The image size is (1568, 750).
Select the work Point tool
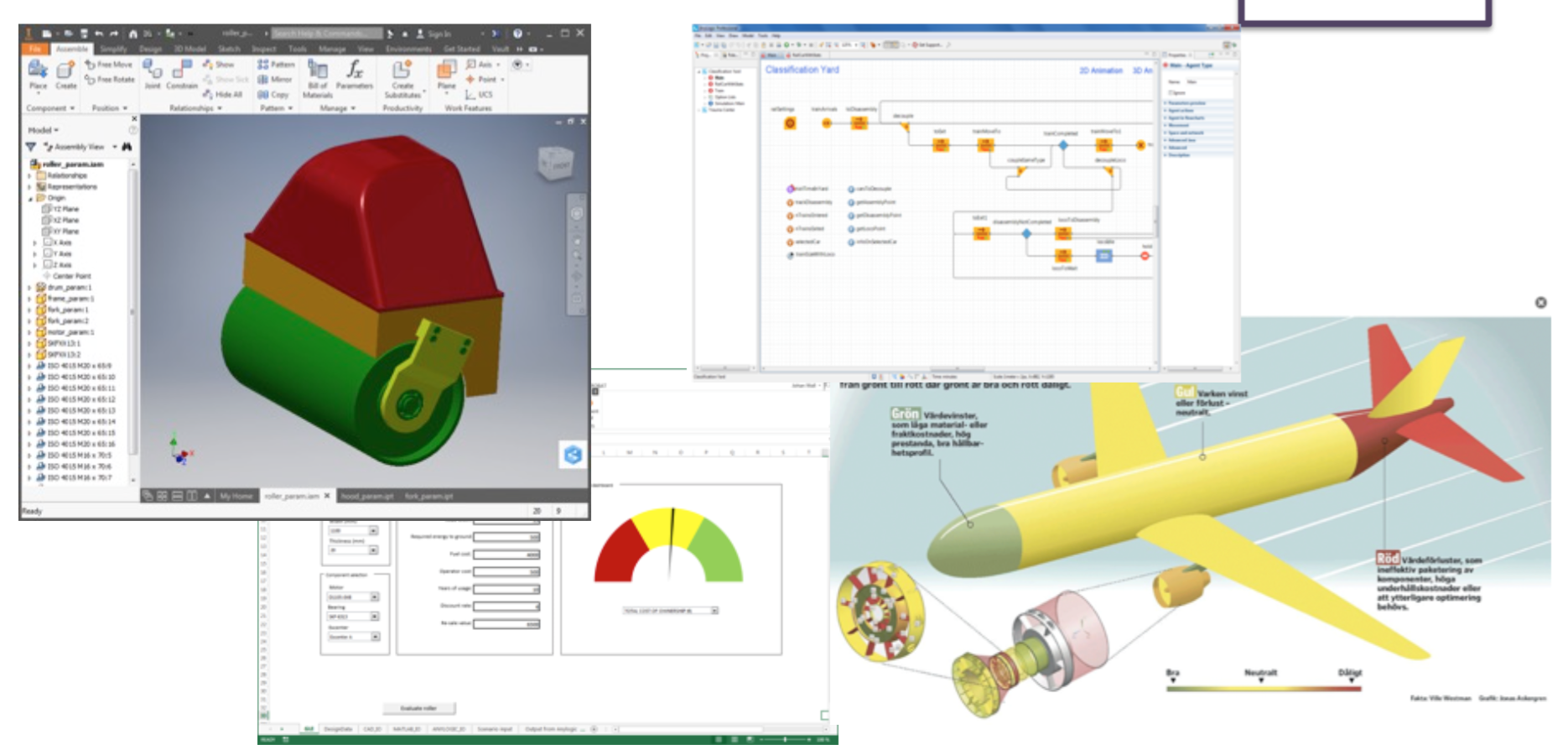pos(483,80)
